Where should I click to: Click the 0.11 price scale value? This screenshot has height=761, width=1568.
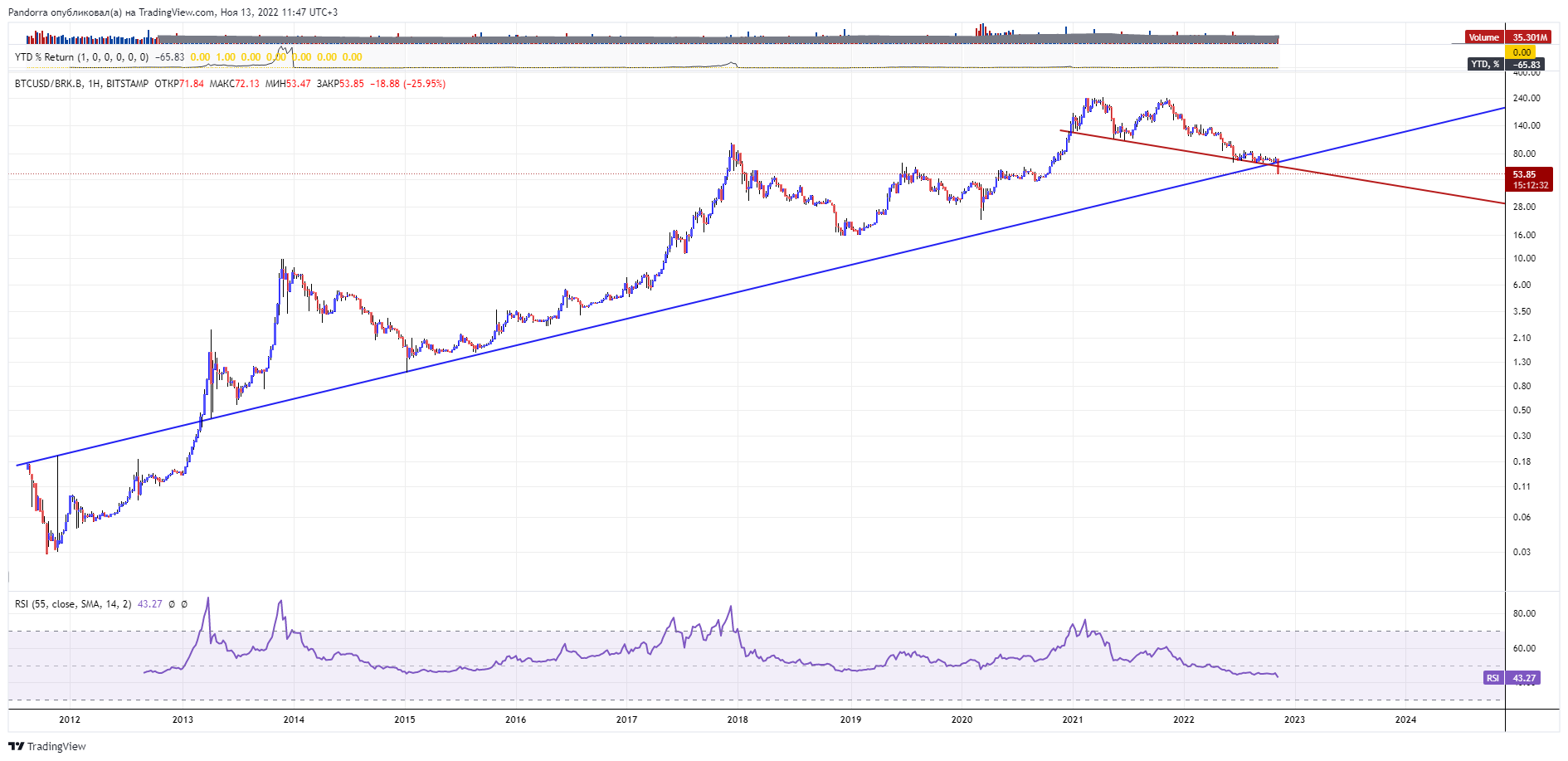(x=1522, y=486)
